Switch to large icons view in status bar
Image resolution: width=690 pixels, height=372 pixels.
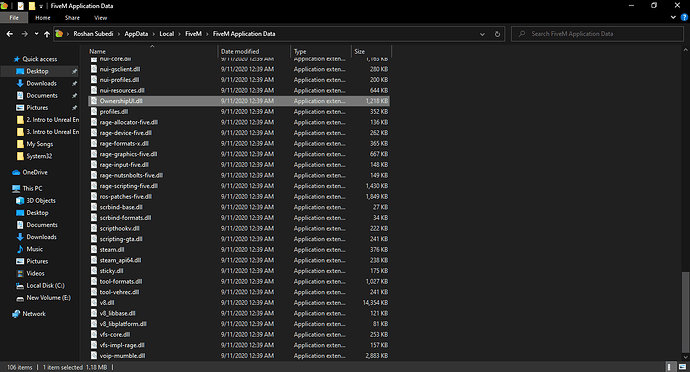[682, 367]
